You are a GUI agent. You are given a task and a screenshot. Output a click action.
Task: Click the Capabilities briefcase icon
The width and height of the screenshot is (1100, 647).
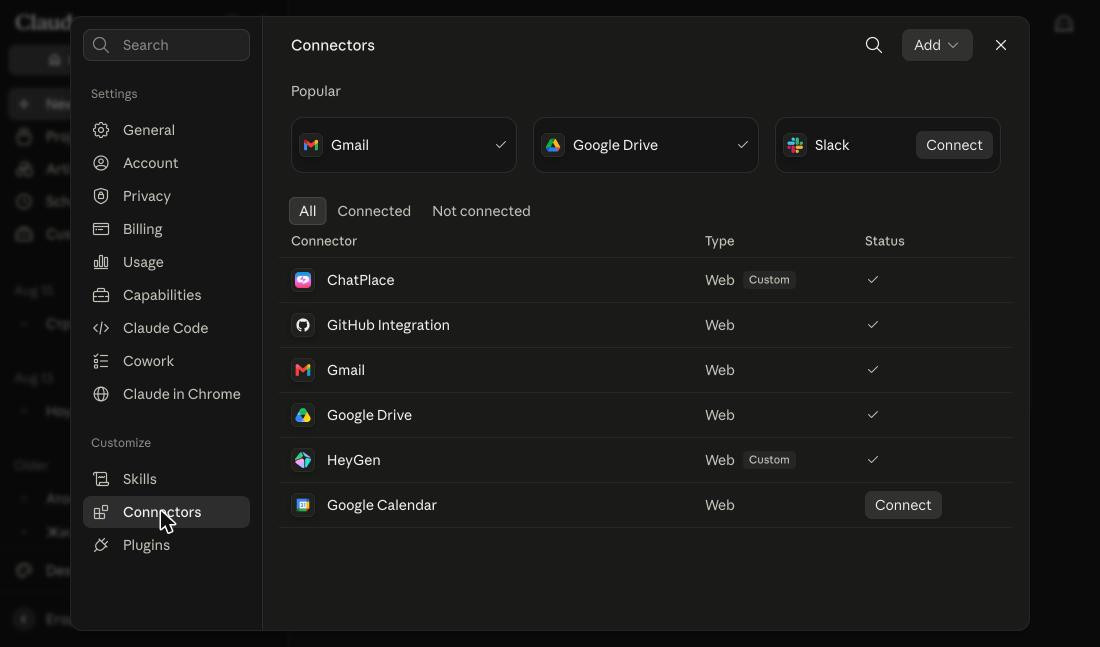coord(101,295)
